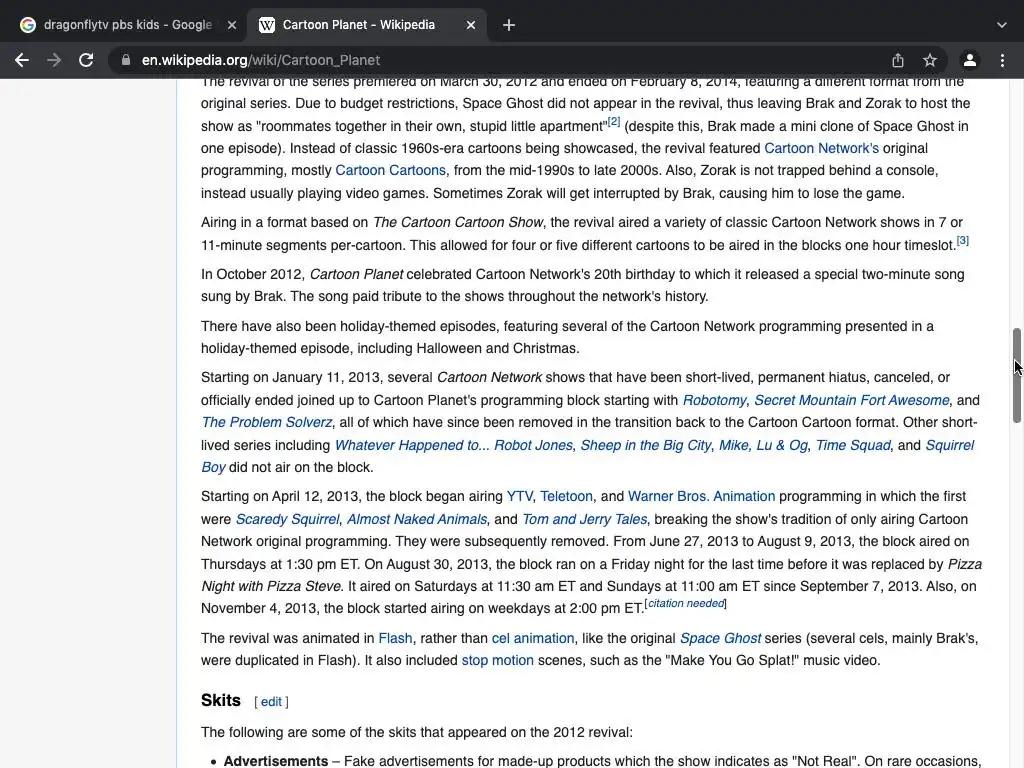
Task: Click the browser forward arrow
Action: coord(54,60)
